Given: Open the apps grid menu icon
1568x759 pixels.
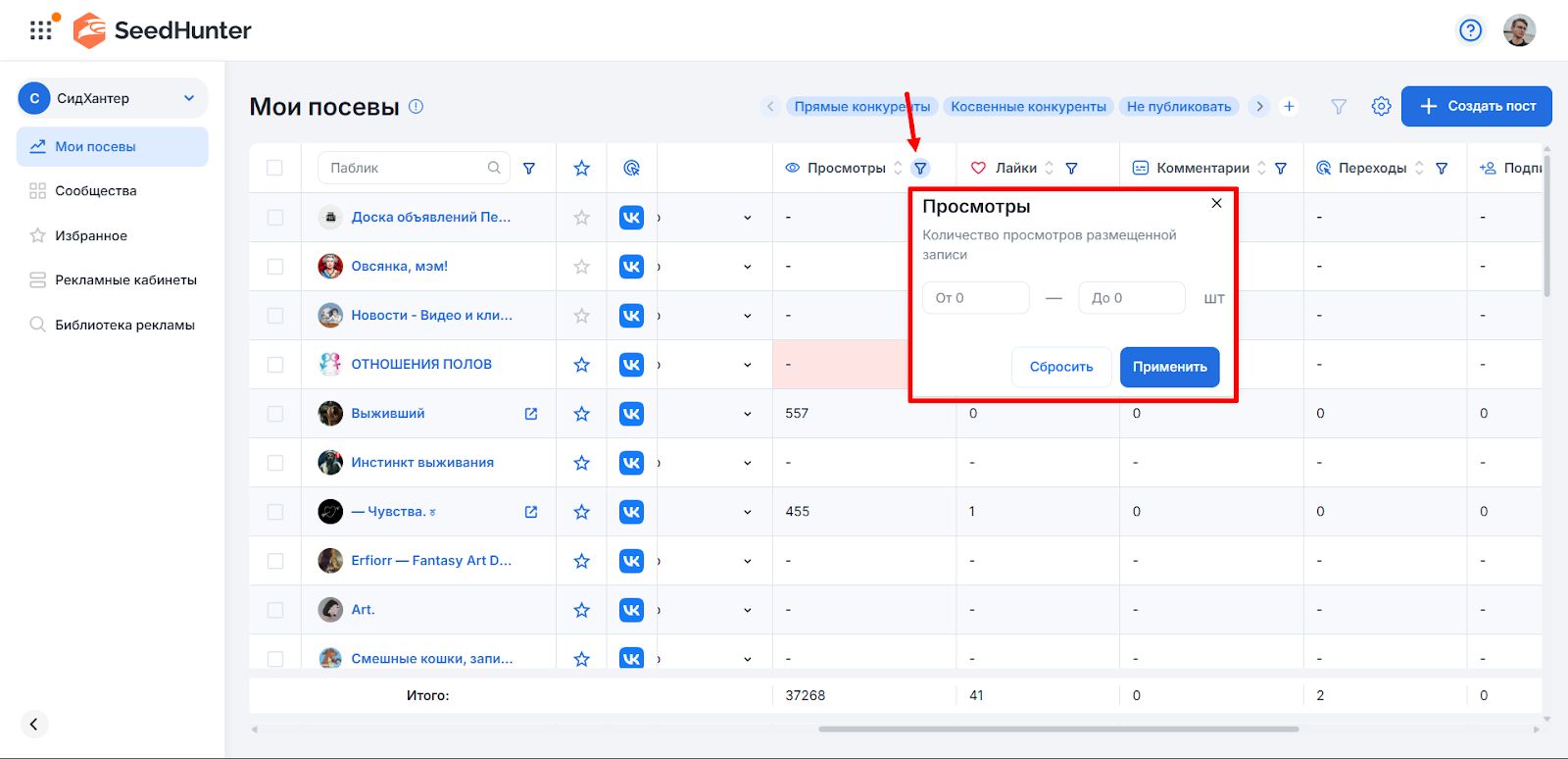Looking at the screenshot, I should (40, 30).
